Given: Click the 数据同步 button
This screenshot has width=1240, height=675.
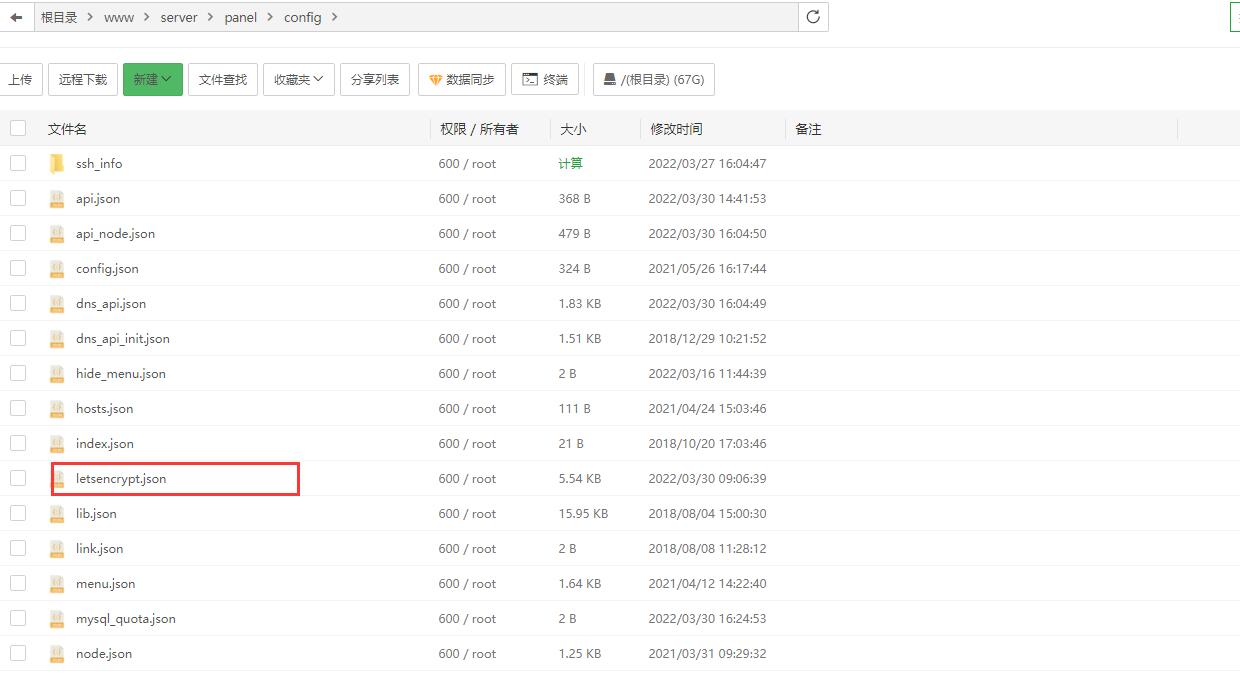Looking at the screenshot, I should (x=462, y=80).
